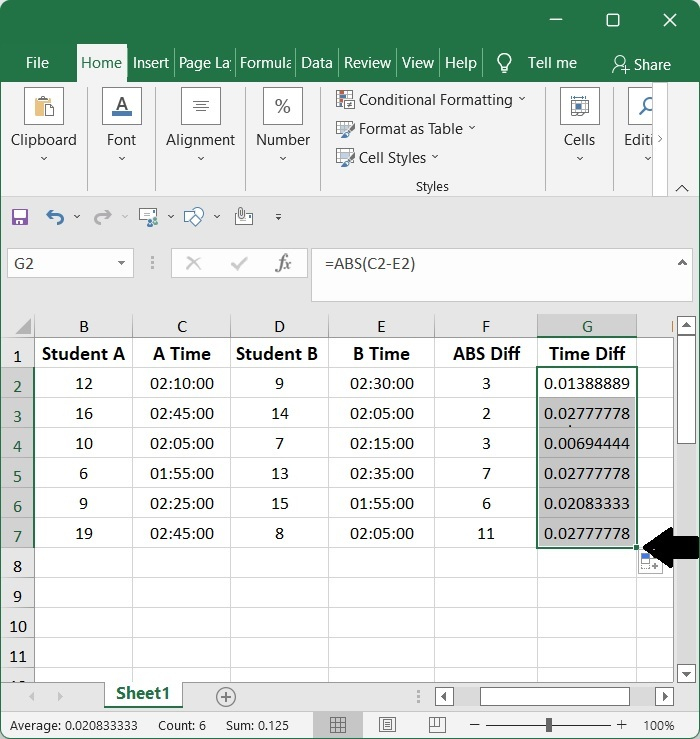Select the Sheet1 tab
Image resolution: width=700 pixels, height=739 pixels.
click(x=143, y=694)
